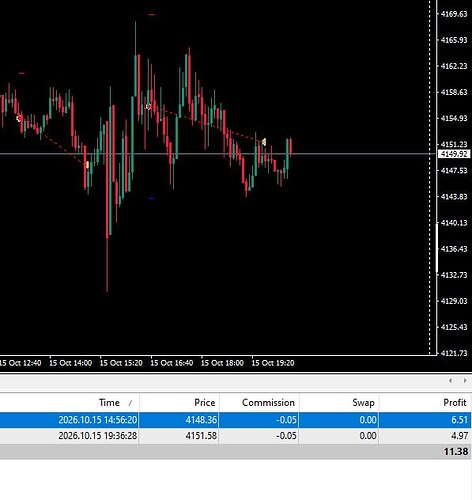Click the price cell 4148.36
This screenshot has width=472, height=500.
click(x=201, y=420)
